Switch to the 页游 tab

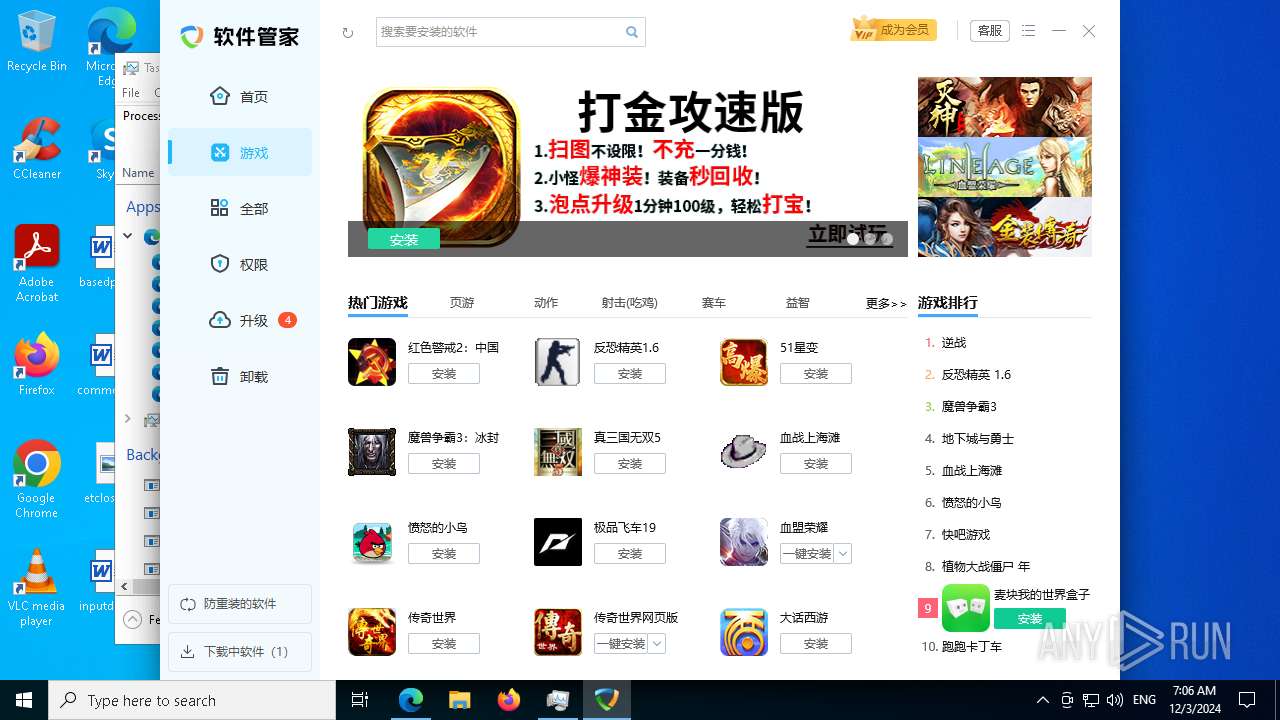(x=462, y=303)
